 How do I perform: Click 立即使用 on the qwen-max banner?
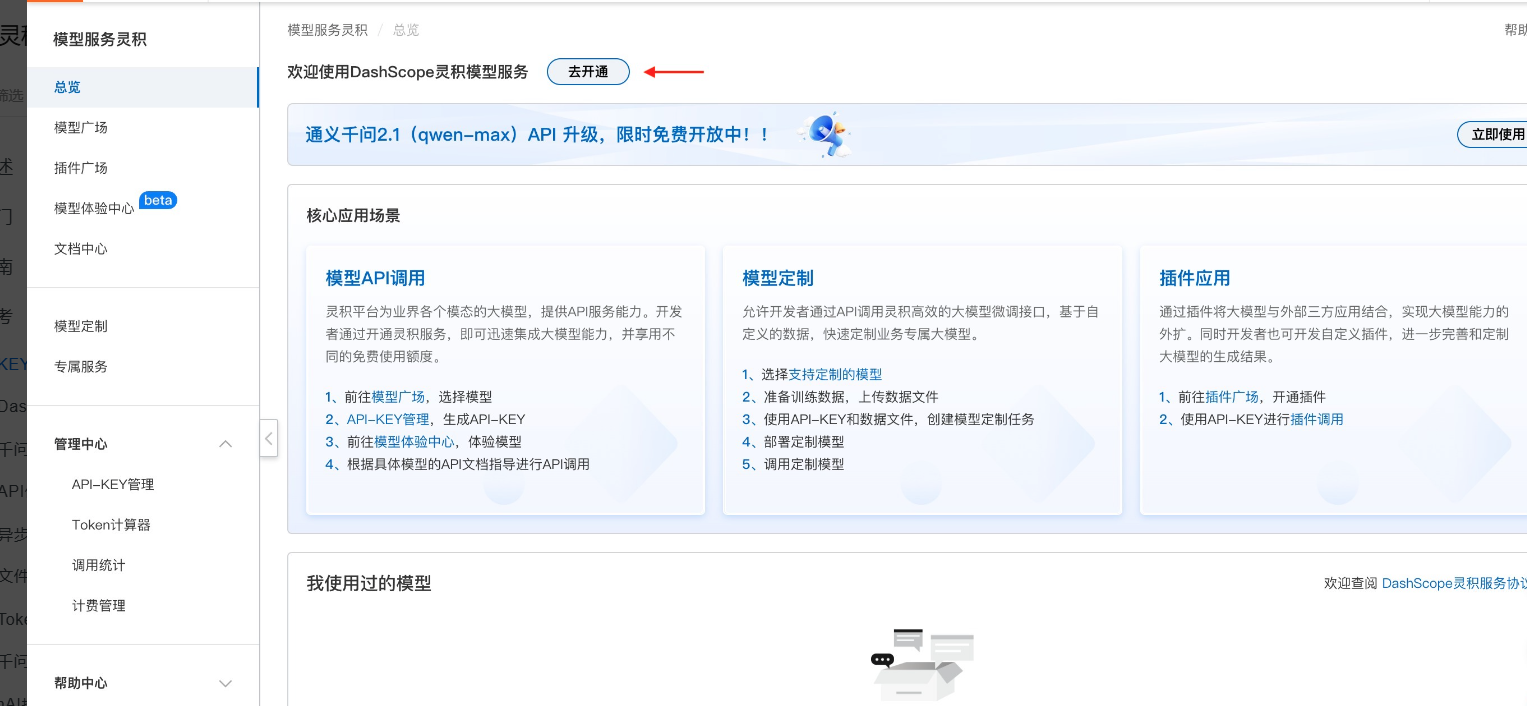pos(1499,134)
